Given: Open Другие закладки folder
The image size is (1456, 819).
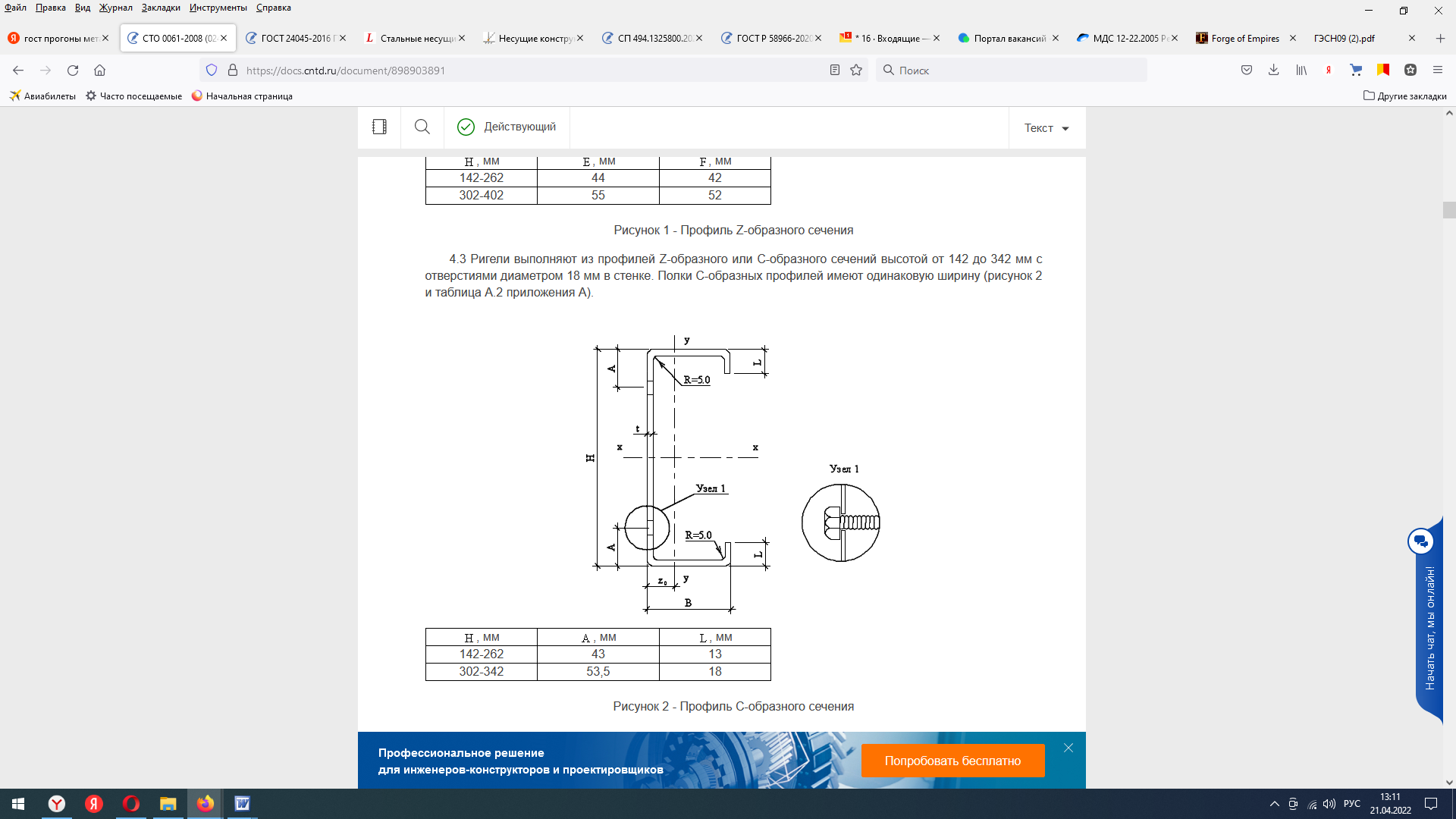Looking at the screenshot, I should [x=1405, y=96].
